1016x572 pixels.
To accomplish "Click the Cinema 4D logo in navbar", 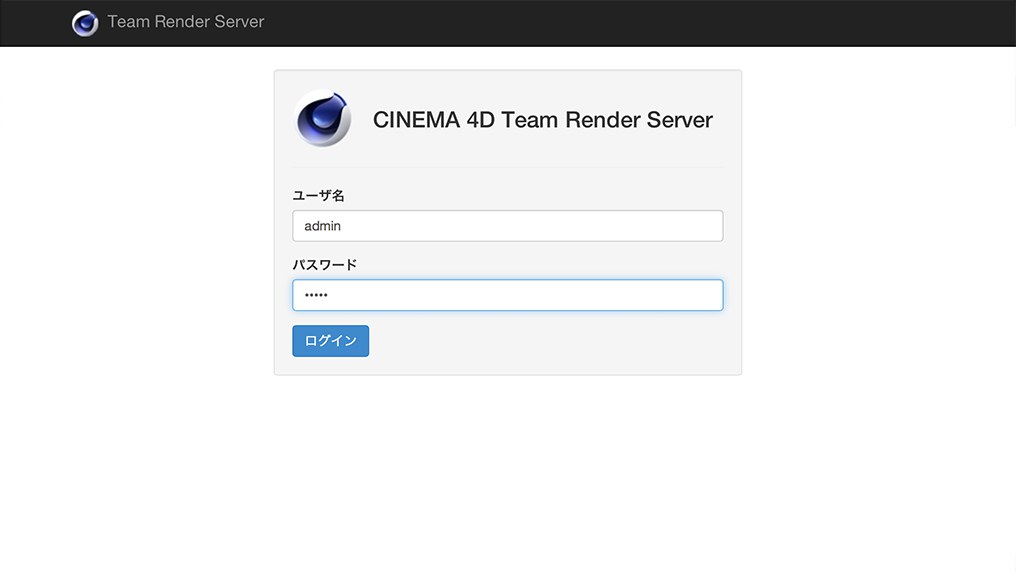I will point(85,23).
